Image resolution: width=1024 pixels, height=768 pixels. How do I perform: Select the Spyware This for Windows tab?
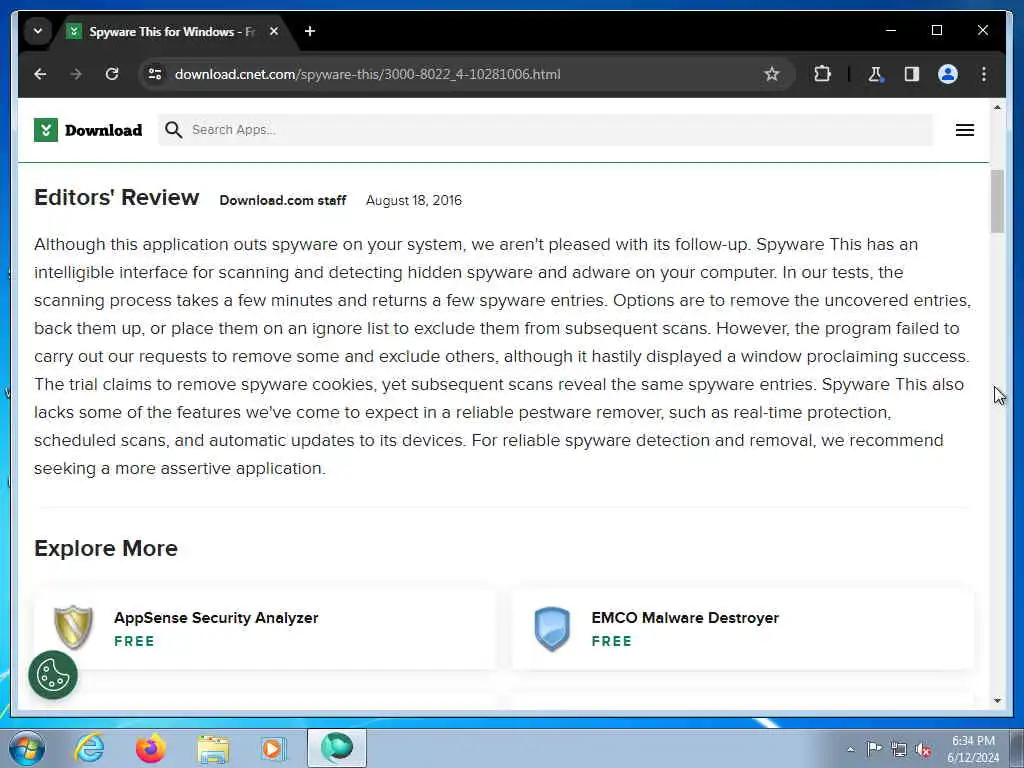(x=173, y=31)
